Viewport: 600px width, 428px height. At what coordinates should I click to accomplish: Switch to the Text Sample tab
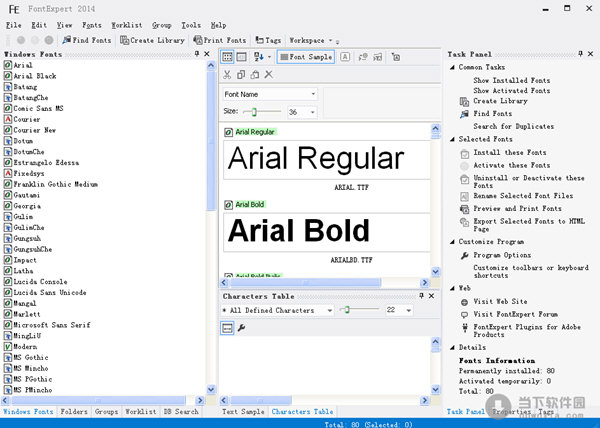pos(243,412)
